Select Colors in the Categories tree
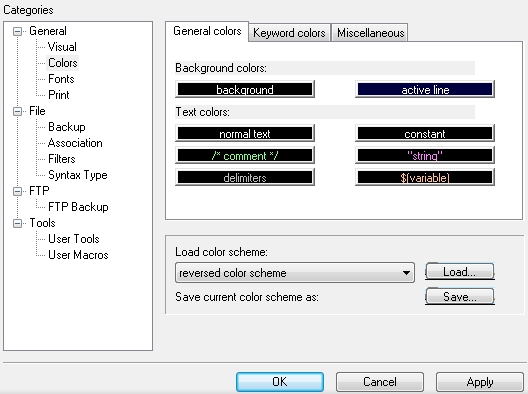Viewport: 528px width, 394px height. [63, 63]
